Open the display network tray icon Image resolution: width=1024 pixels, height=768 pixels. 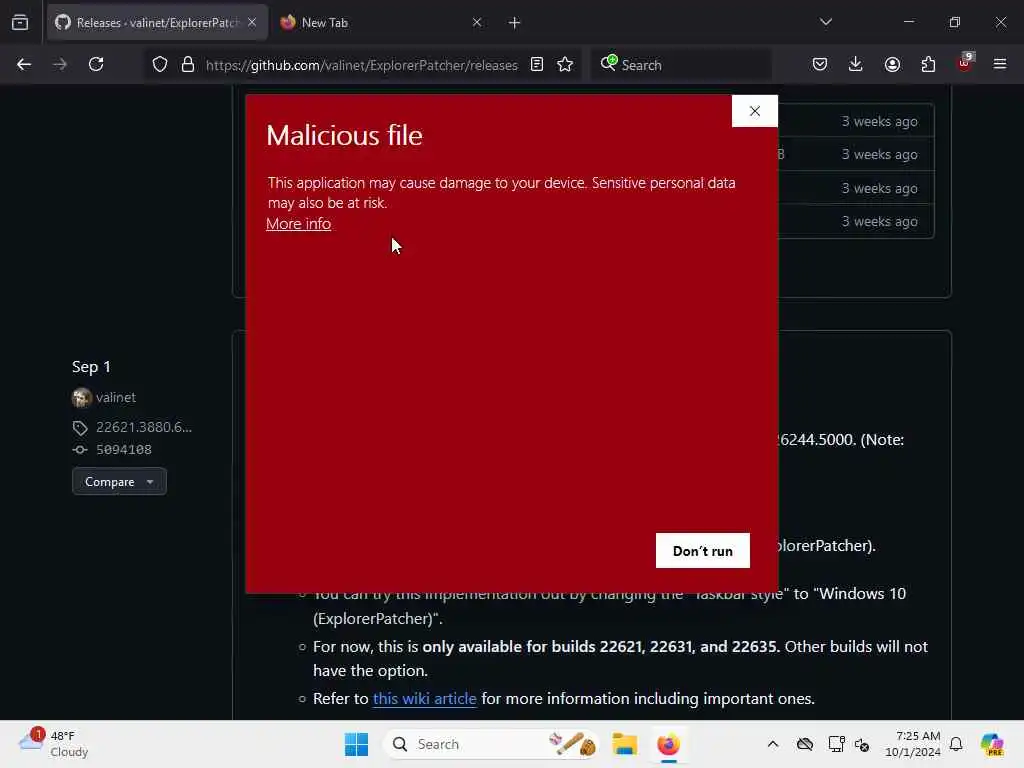click(x=836, y=744)
